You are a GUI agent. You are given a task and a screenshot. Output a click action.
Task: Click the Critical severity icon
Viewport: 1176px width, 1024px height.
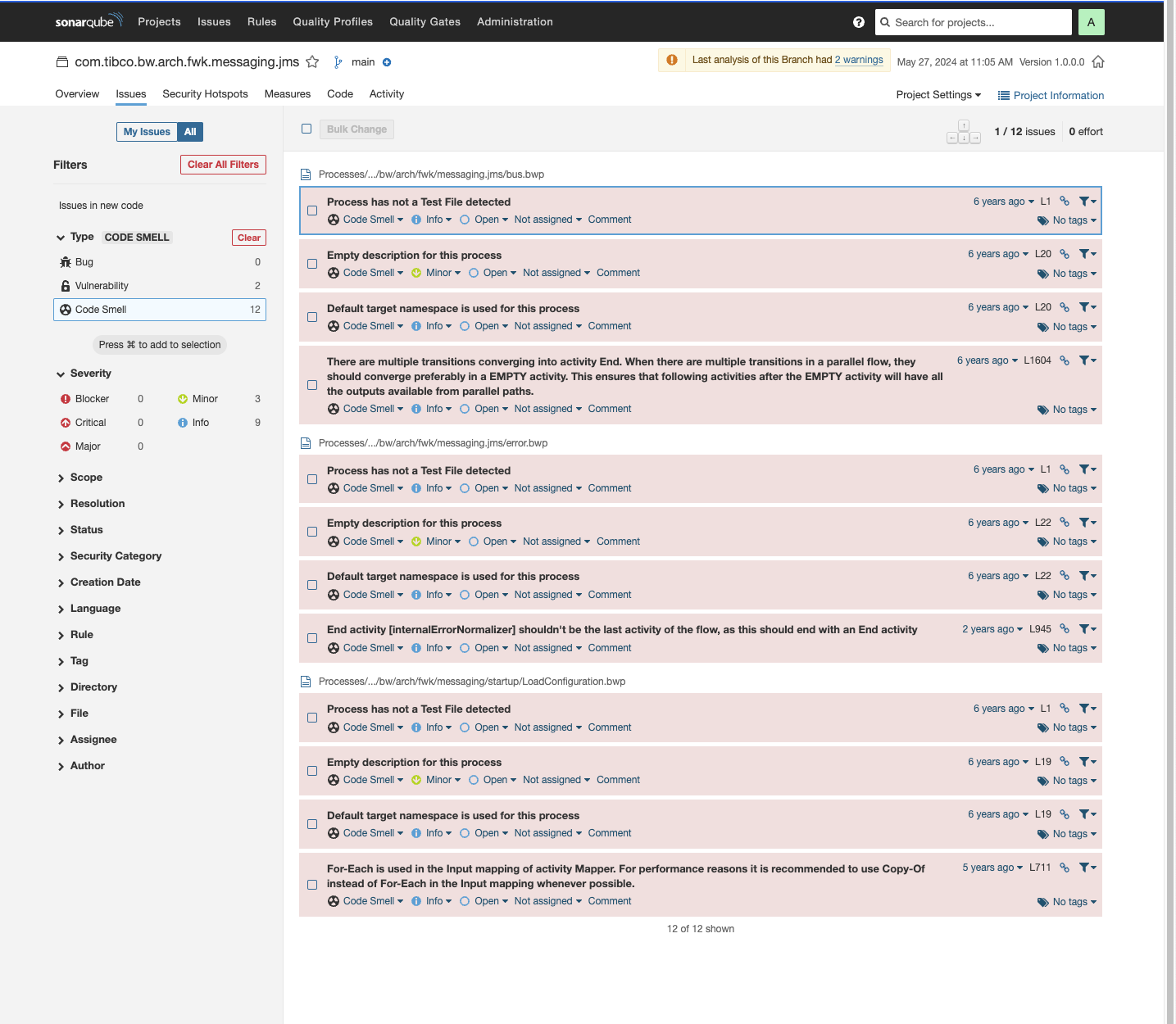pyautogui.click(x=66, y=423)
